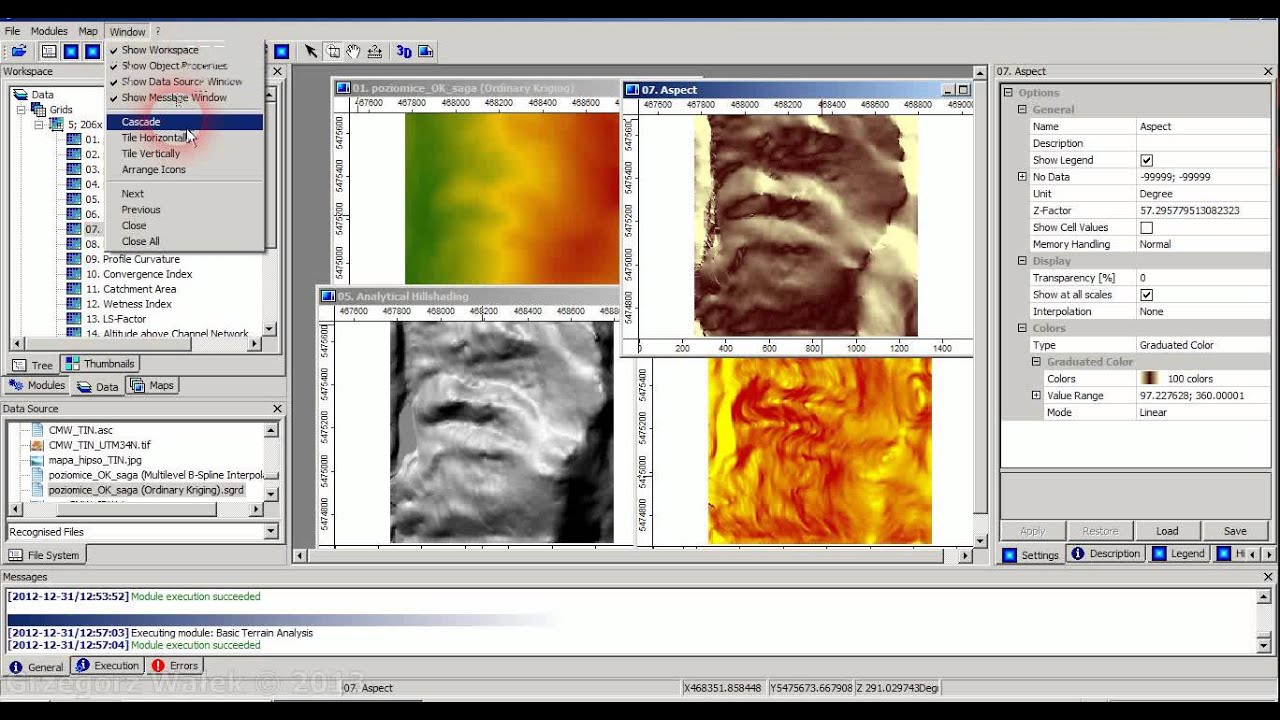The image size is (1280, 720).
Task: Expand the Value Range property
Action: pos(1036,396)
